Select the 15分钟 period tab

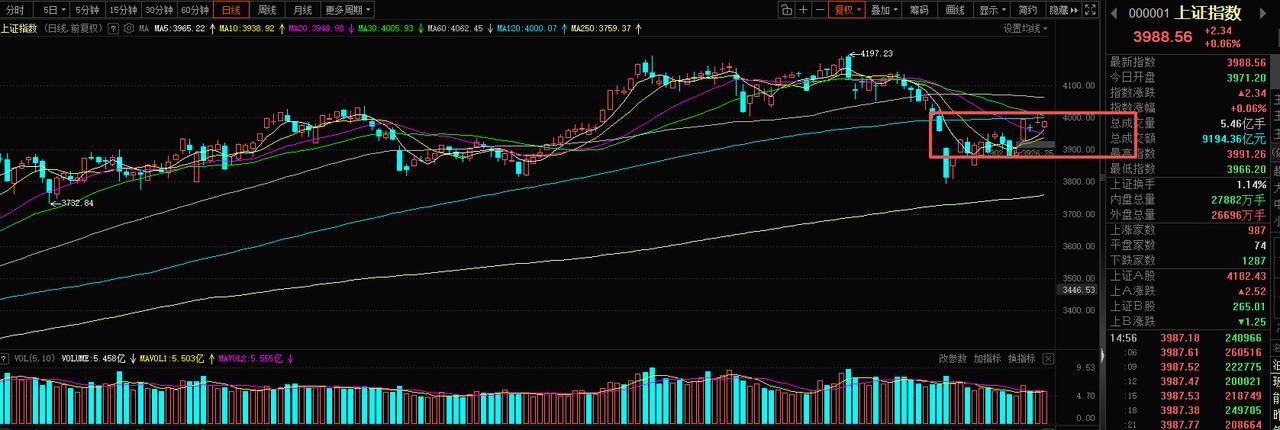pos(124,10)
